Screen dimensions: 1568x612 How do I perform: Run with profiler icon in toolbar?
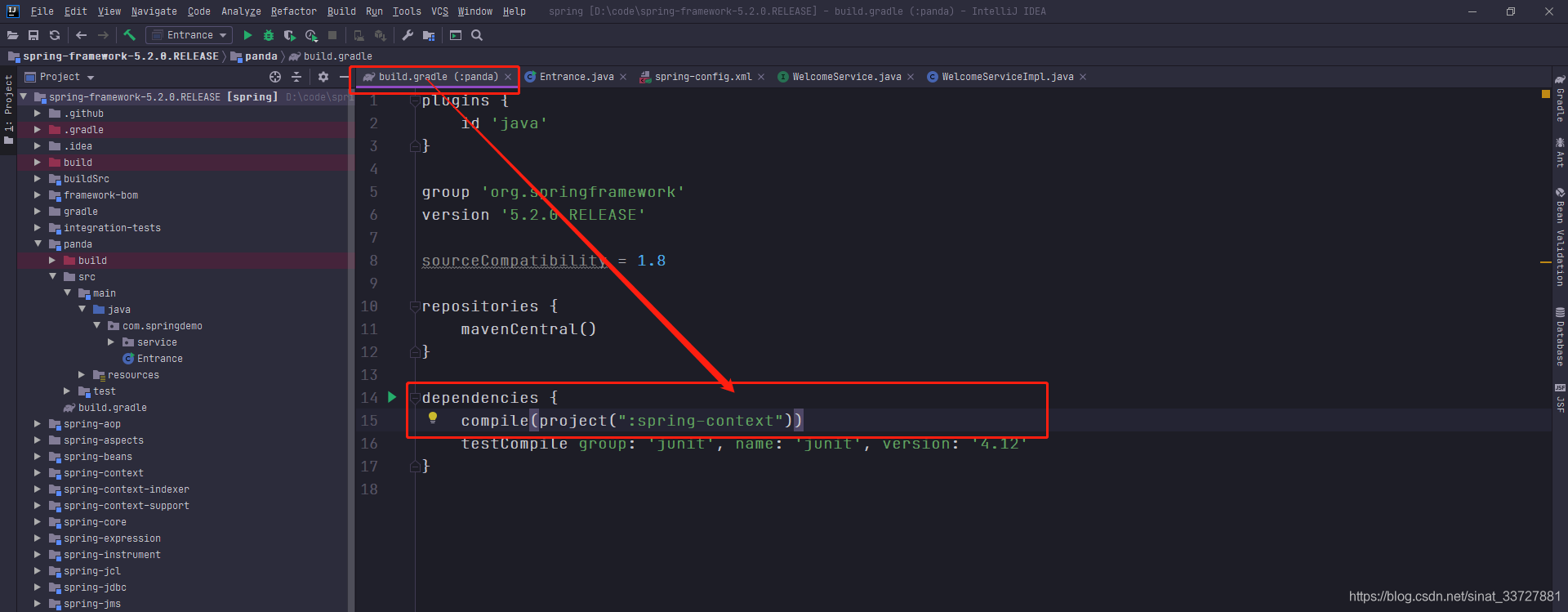[311, 35]
